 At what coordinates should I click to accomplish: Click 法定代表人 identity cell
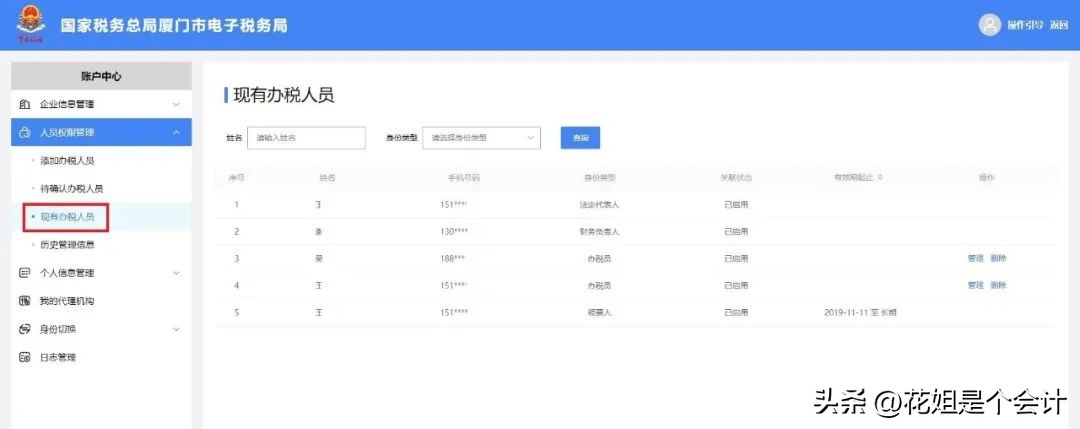pyautogui.click(x=599, y=205)
